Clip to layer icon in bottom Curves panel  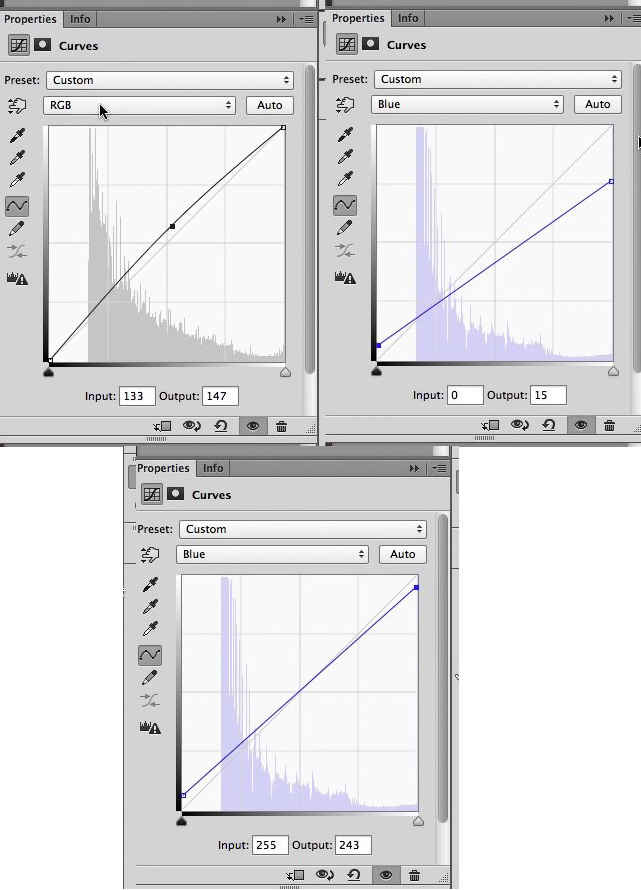tap(295, 875)
